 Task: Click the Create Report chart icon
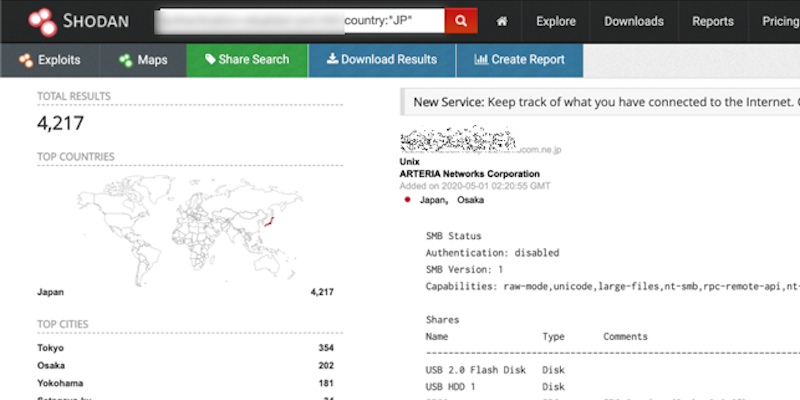tap(481, 59)
